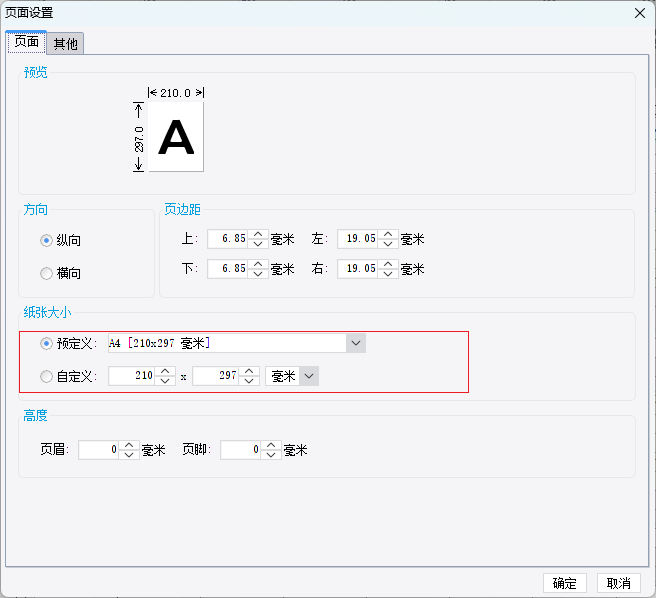Click the 右 margin input field
This screenshot has width=656, height=598.
358,269
